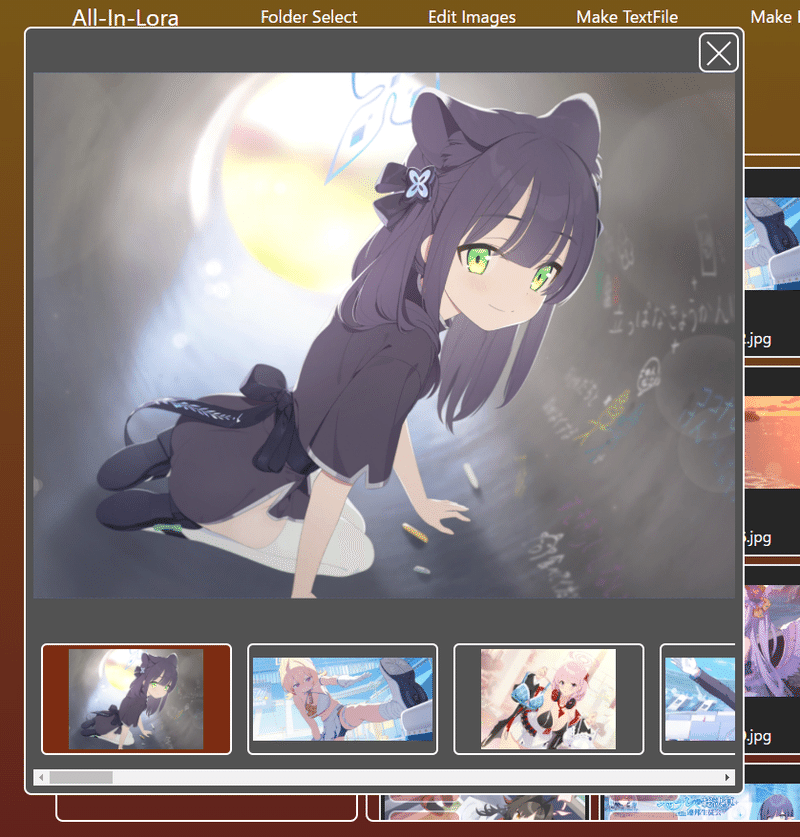Click the scrollbar right arrow
The height and width of the screenshot is (837, 800).
tap(727, 777)
